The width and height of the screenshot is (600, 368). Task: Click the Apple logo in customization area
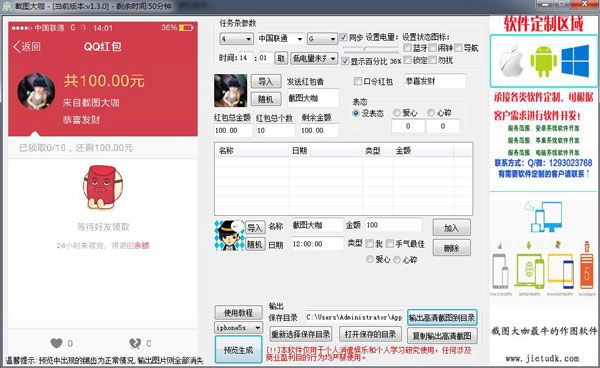tap(512, 62)
